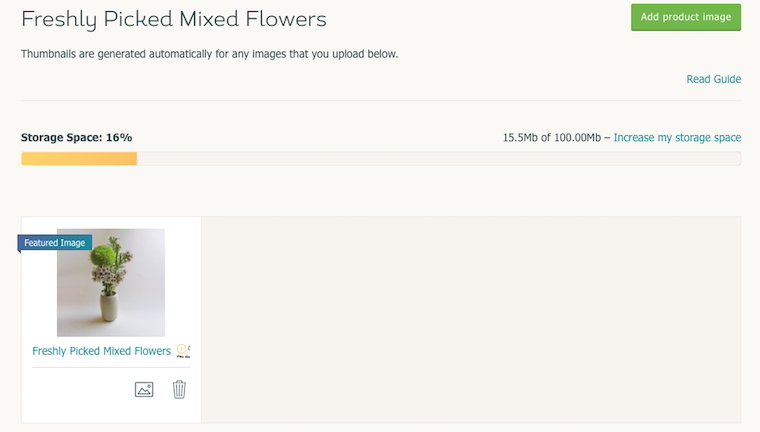Viewport: 760px width, 432px height.
Task: Click the picture icon beside the trash
Action: (144, 389)
